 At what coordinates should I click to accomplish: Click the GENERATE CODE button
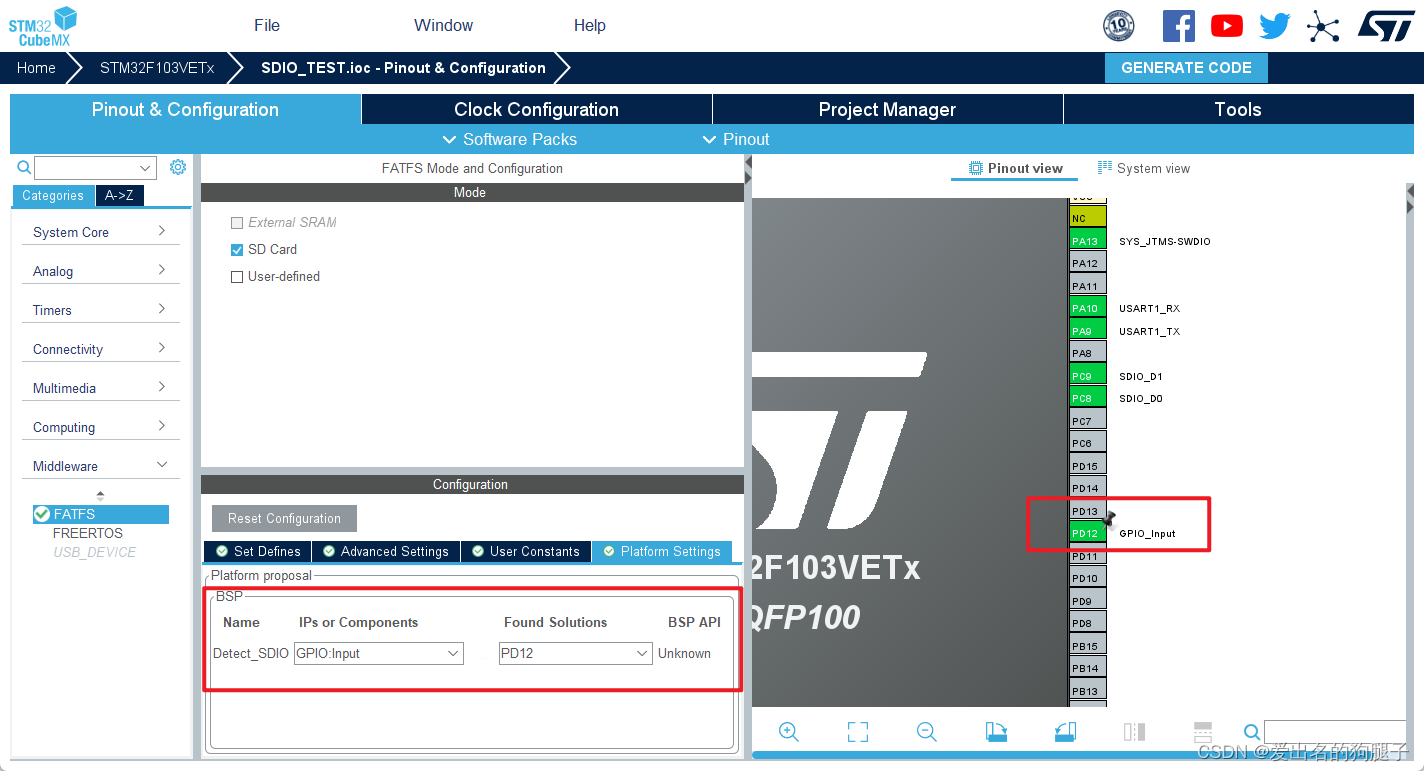tap(1186, 68)
